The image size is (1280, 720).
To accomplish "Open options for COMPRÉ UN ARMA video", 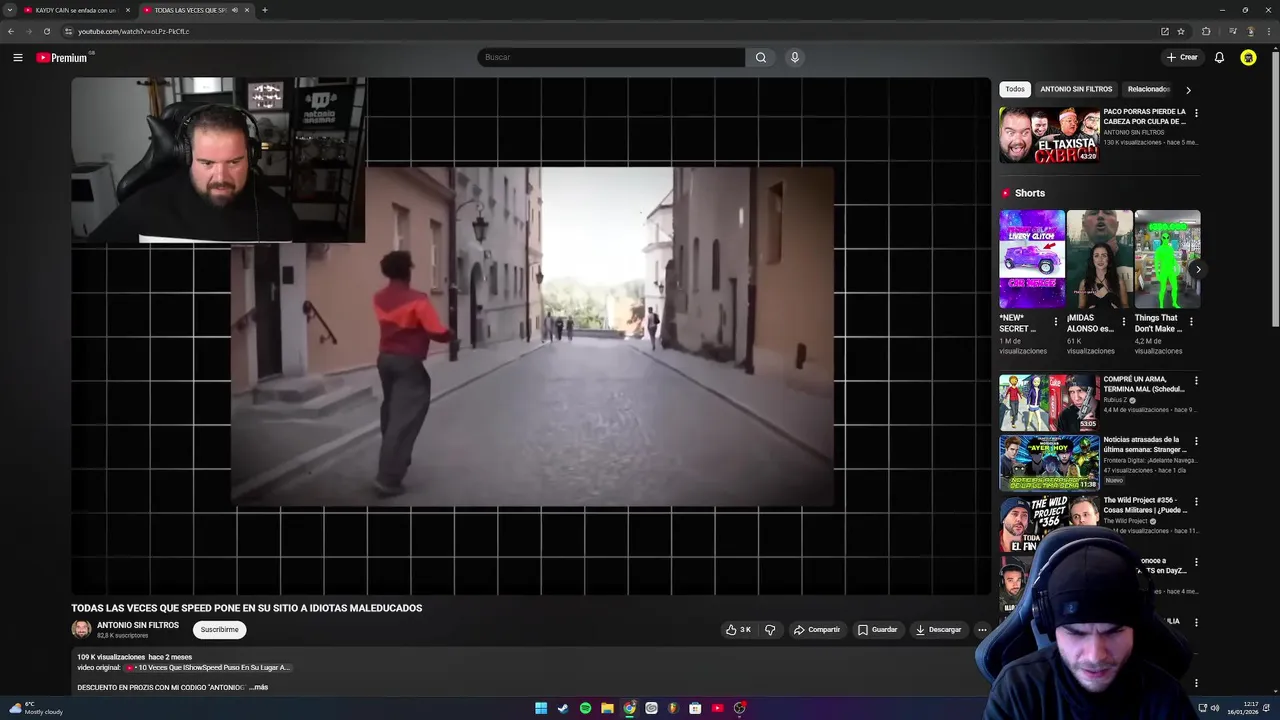I will (x=1196, y=381).
